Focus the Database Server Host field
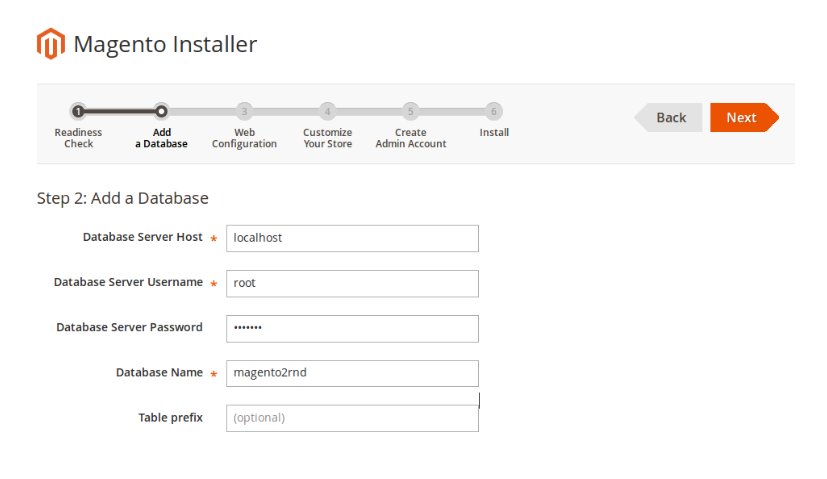This screenshot has width=827, height=479. 352,238
